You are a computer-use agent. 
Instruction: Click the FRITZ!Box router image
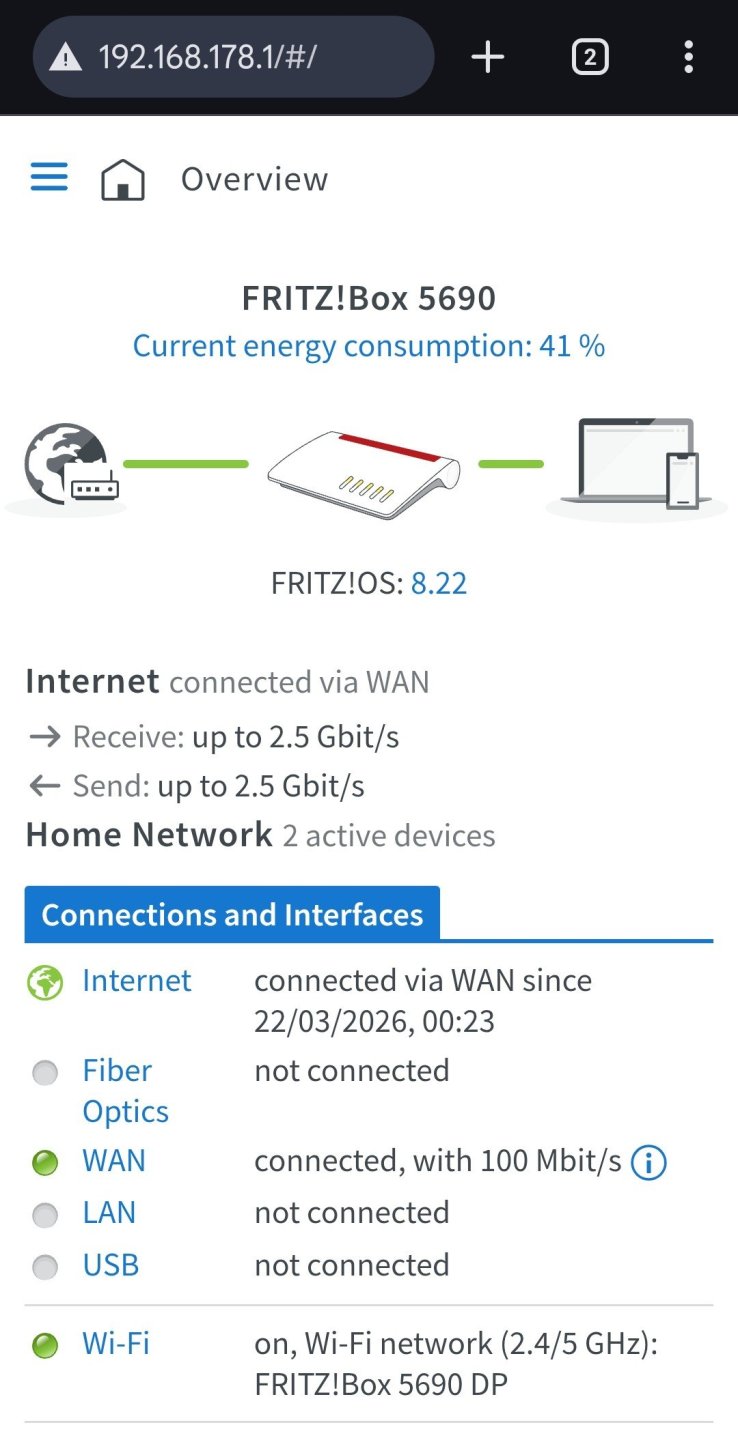click(x=364, y=472)
